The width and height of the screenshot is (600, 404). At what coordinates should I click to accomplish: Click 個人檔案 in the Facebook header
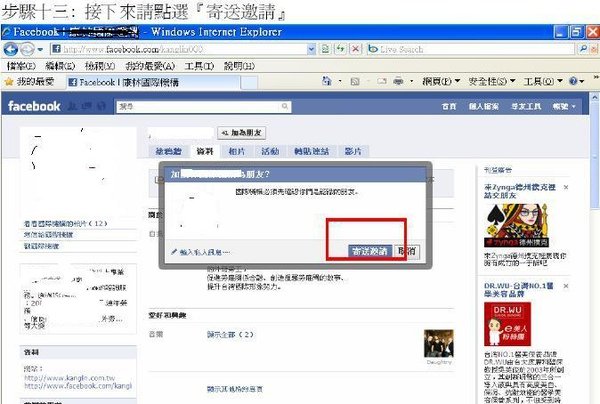pos(484,106)
